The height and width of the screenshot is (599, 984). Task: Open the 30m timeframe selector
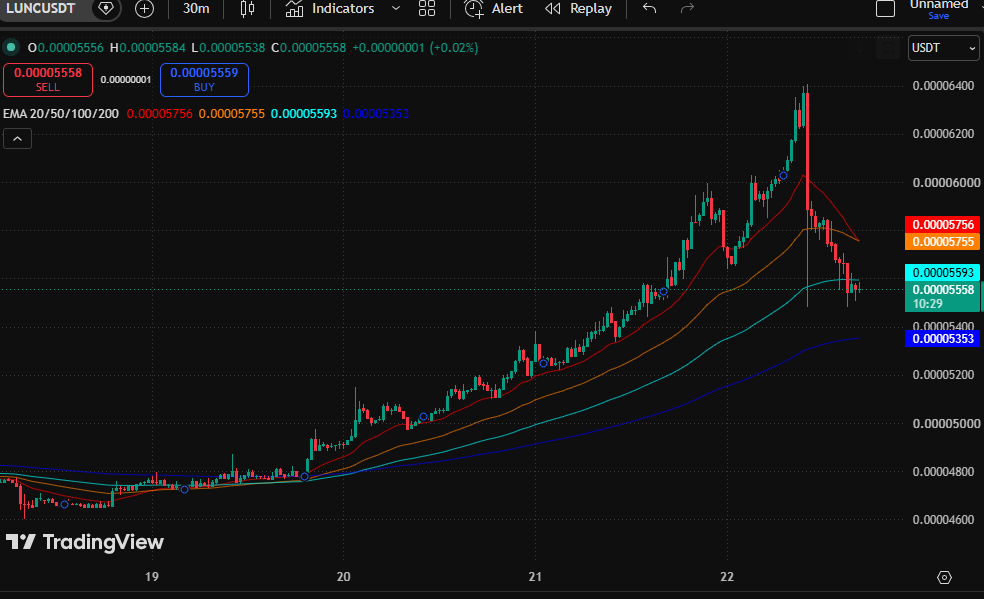196,9
